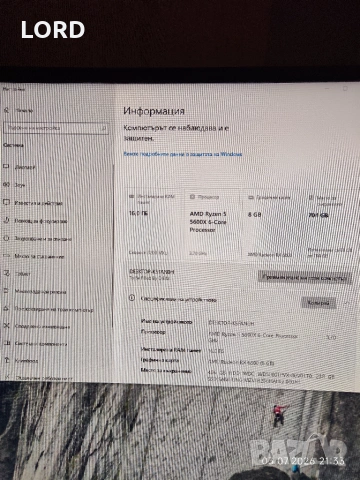Select Прожектиране на този компютър icon

[6, 309]
